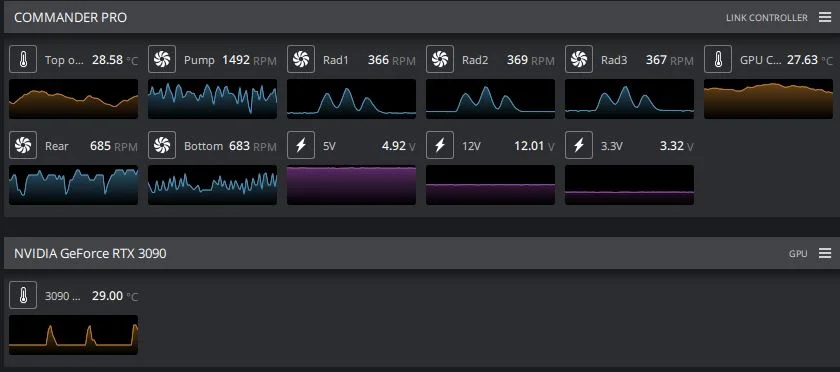The width and height of the screenshot is (840, 372).
Task: Click the Top sensor thermometer icon
Action: pyautogui.click(x=23, y=59)
